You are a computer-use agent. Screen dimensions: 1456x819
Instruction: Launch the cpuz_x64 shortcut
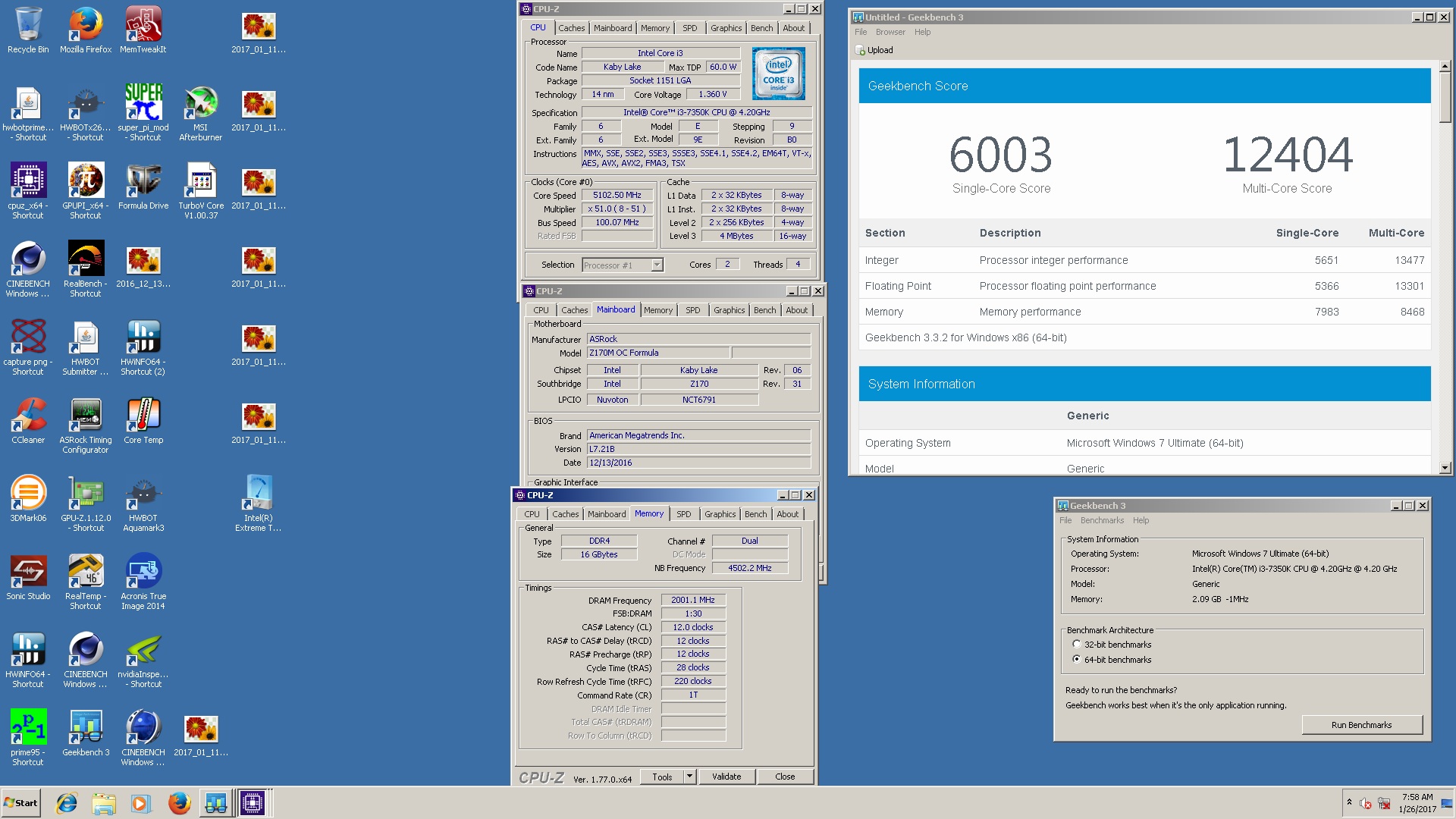[x=28, y=191]
